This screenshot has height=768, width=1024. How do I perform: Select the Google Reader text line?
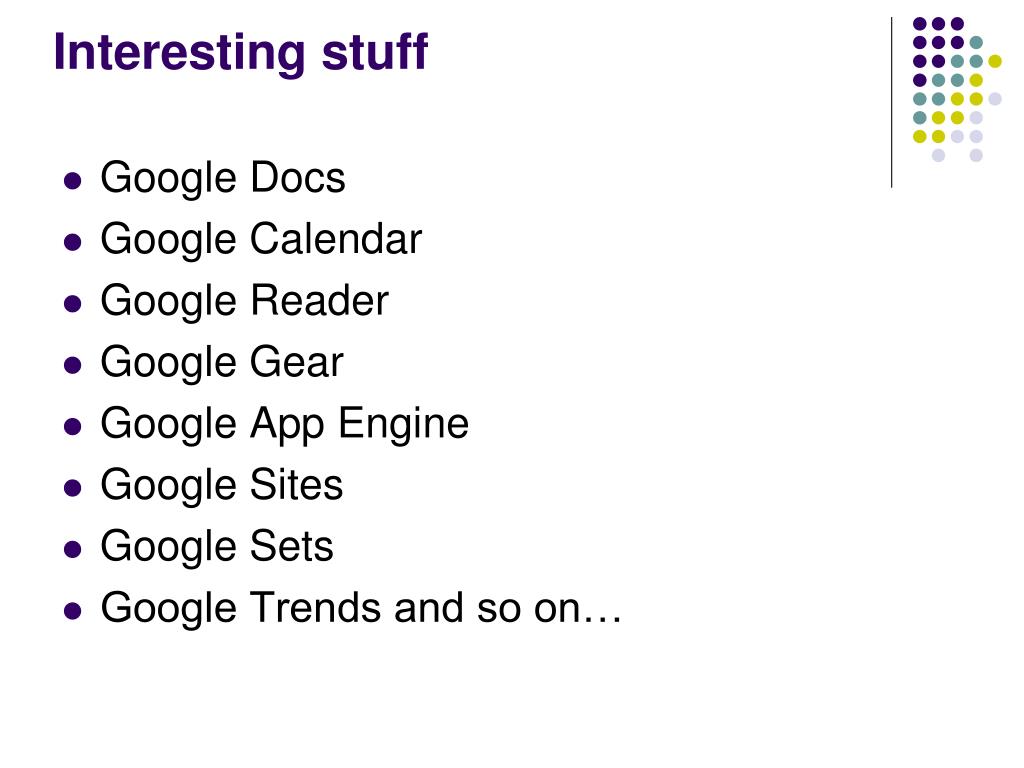[x=244, y=301]
